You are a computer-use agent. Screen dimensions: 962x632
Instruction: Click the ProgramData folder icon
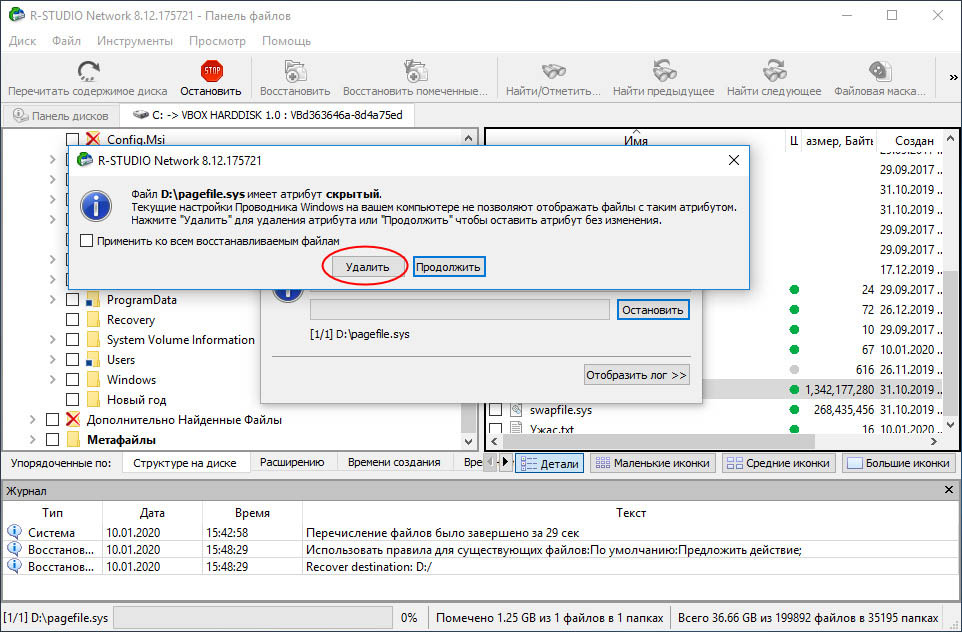(93, 300)
